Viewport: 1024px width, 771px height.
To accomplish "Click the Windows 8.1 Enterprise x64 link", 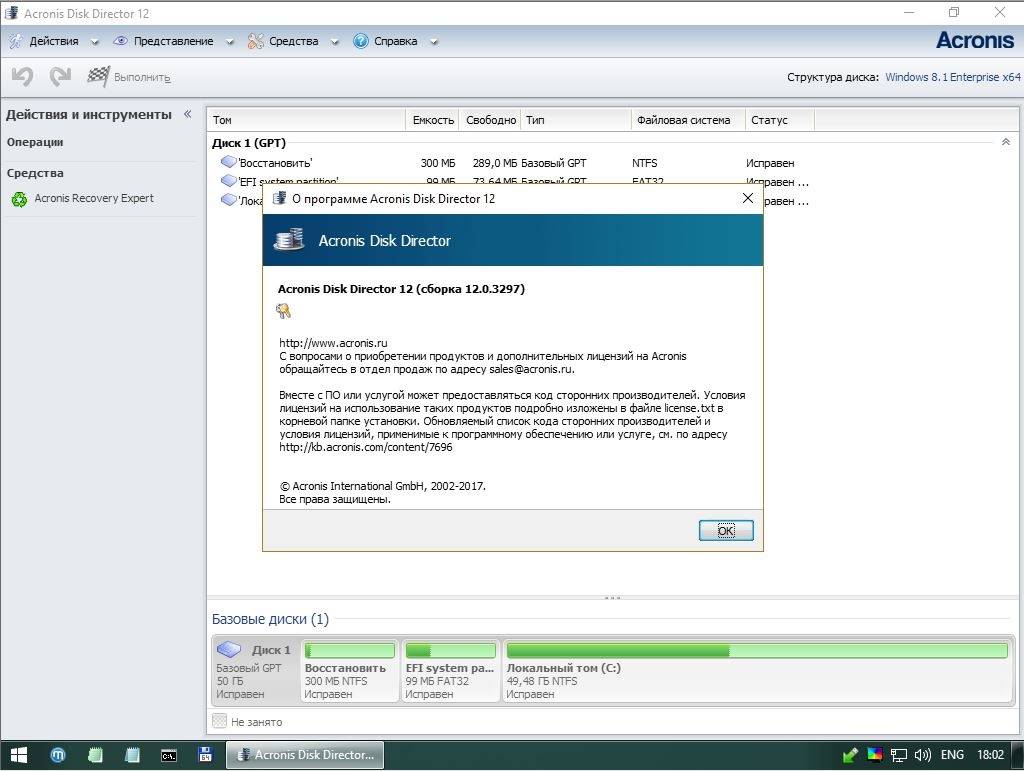I will 952,77.
